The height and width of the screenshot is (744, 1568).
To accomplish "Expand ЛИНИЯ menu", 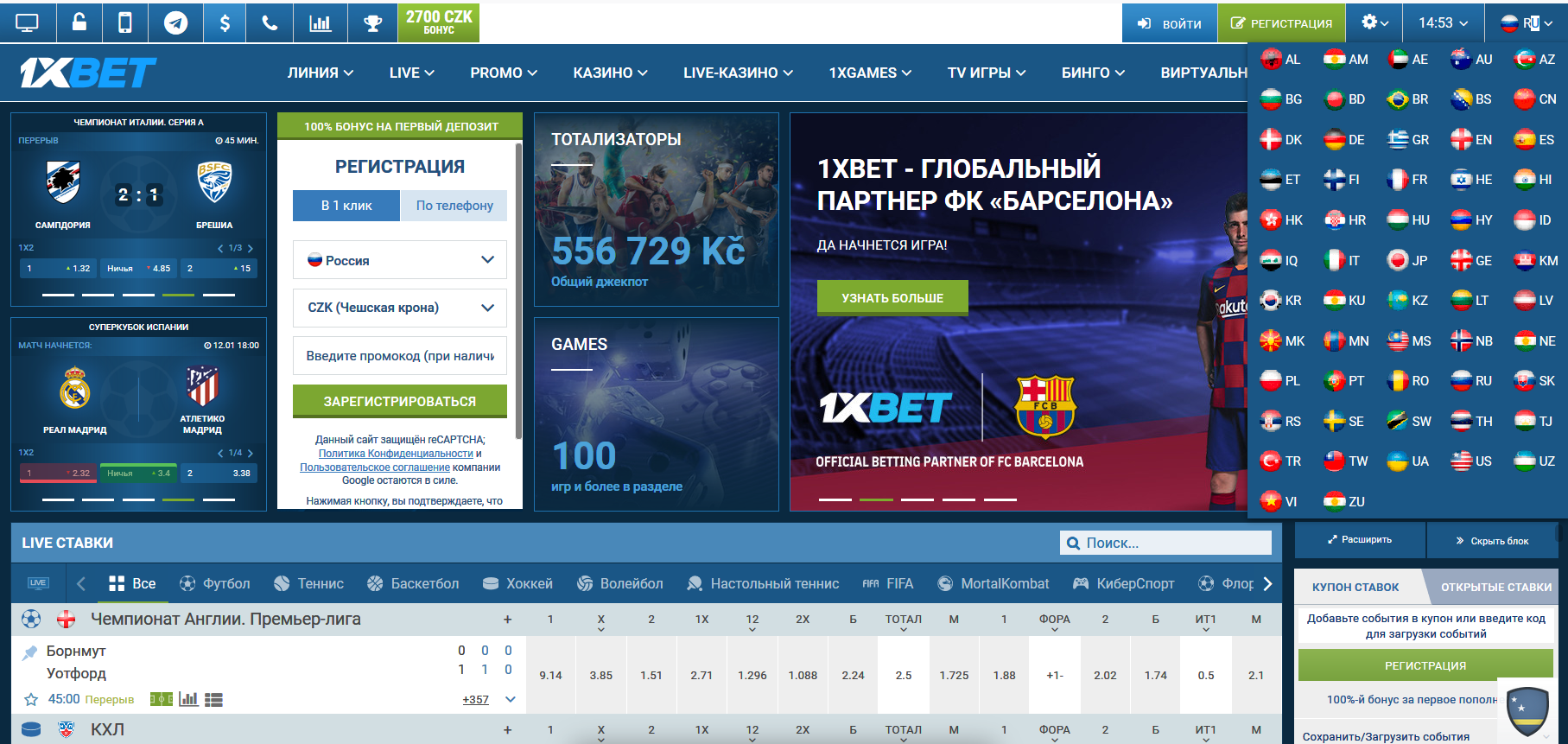I will 321,73.
